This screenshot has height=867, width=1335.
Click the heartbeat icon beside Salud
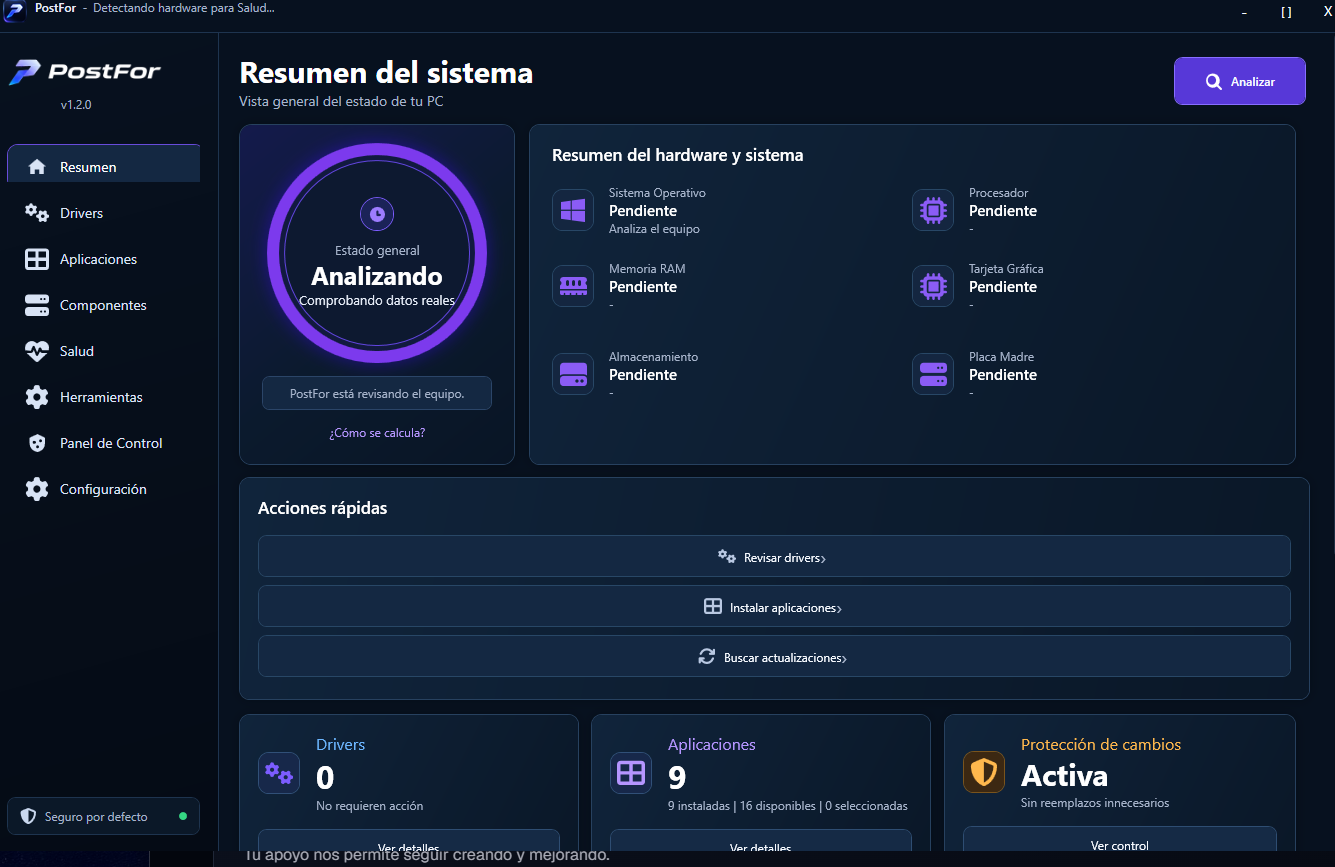tap(37, 351)
